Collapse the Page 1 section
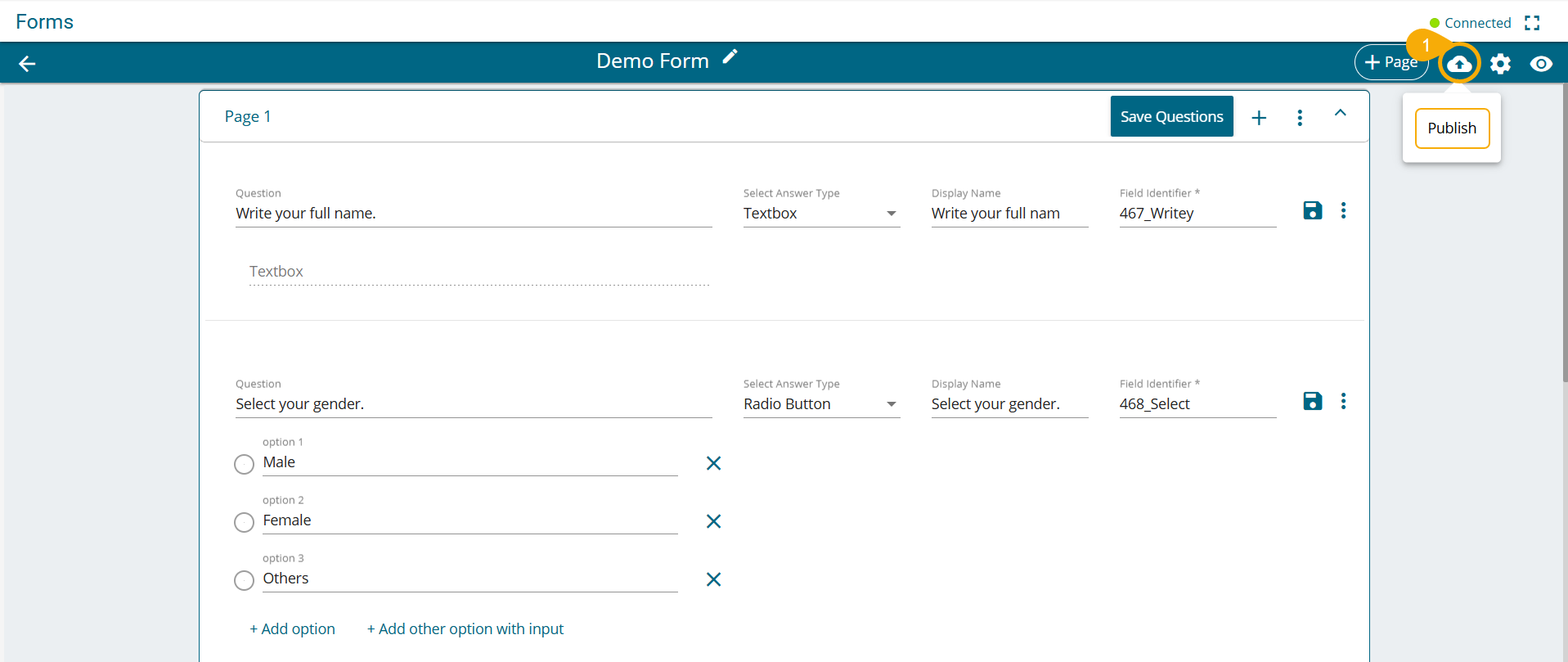1568x662 pixels. (1340, 114)
